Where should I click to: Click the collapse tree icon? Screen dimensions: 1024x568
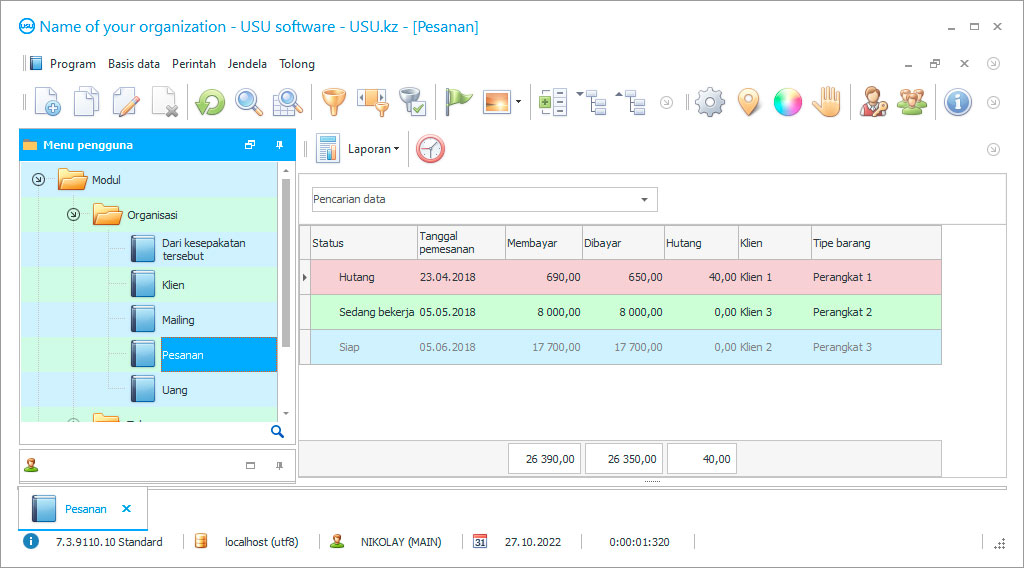(631, 103)
